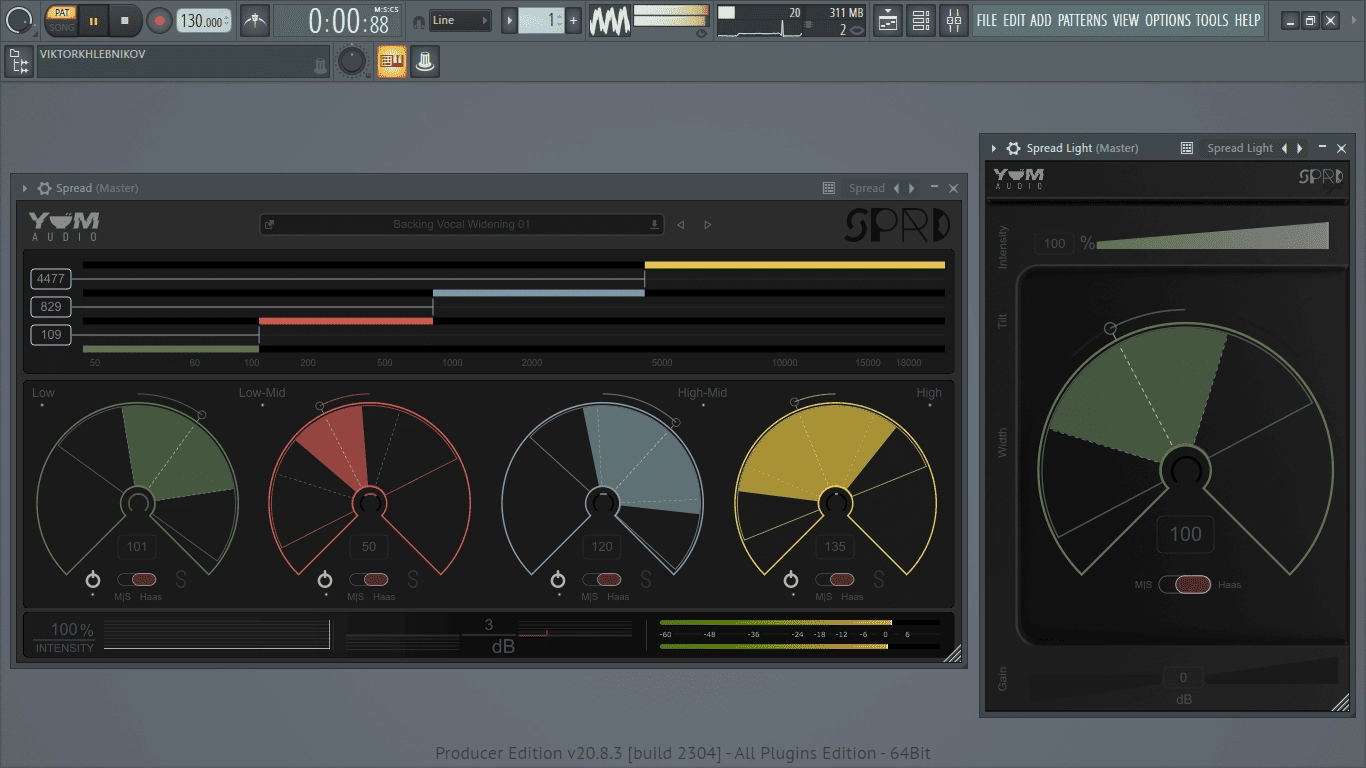Toggle Low-Mid band power button
The height and width of the screenshot is (768, 1366).
(325, 580)
